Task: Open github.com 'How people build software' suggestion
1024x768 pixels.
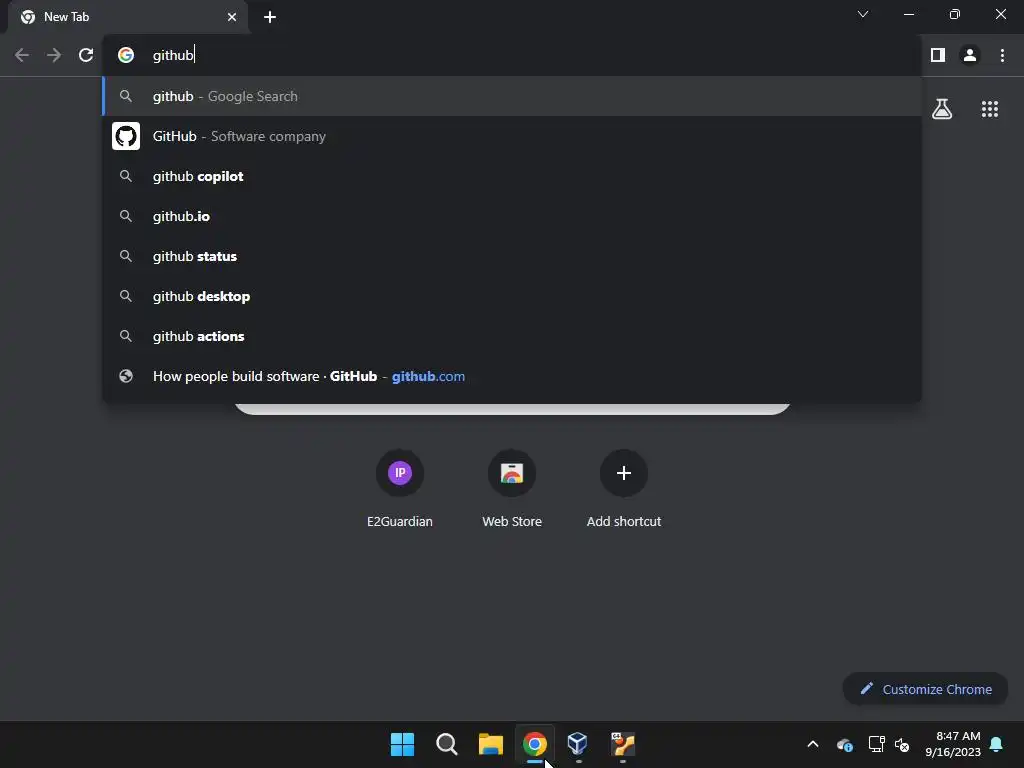Action: coord(512,376)
